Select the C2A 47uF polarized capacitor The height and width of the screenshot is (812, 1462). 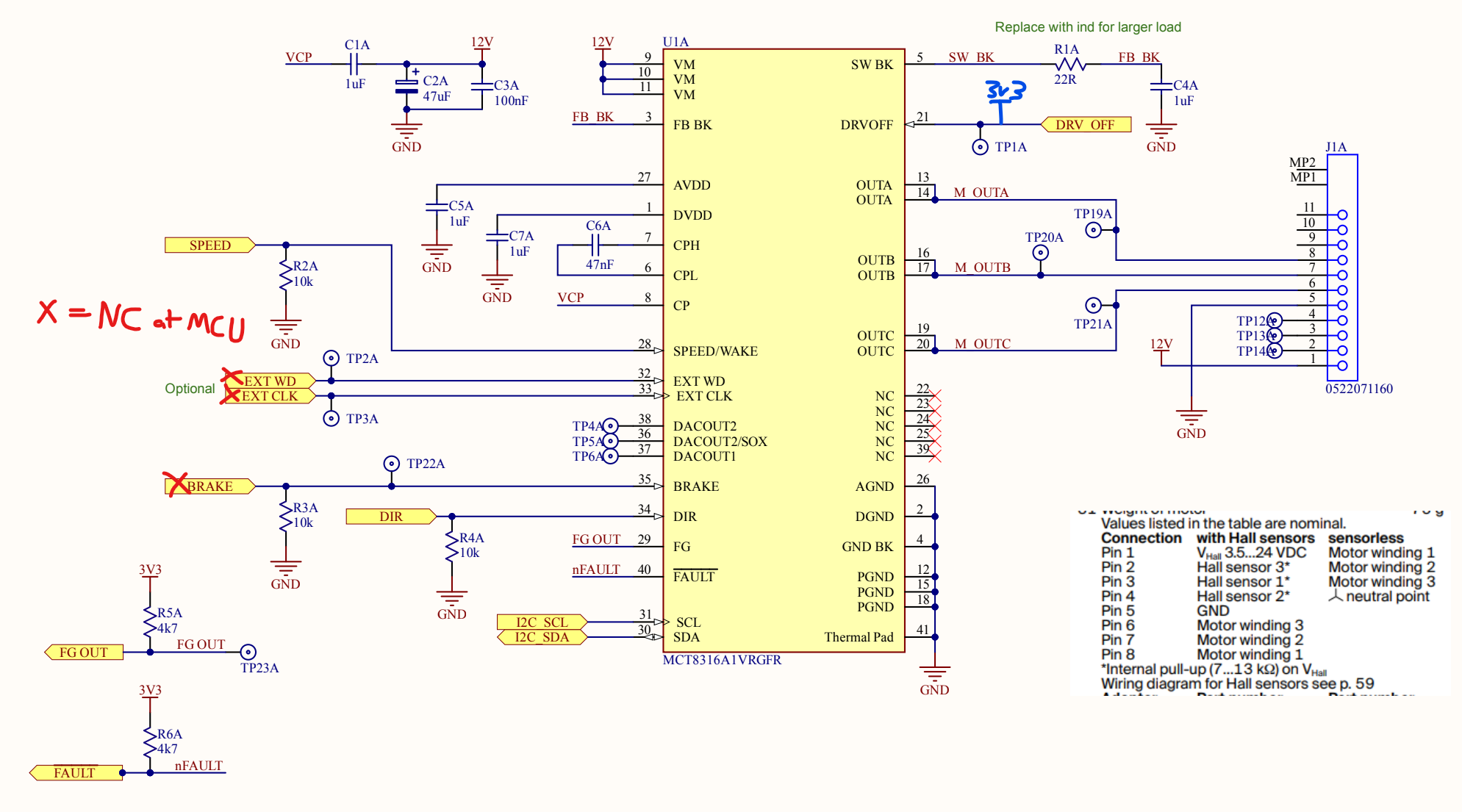(406, 86)
